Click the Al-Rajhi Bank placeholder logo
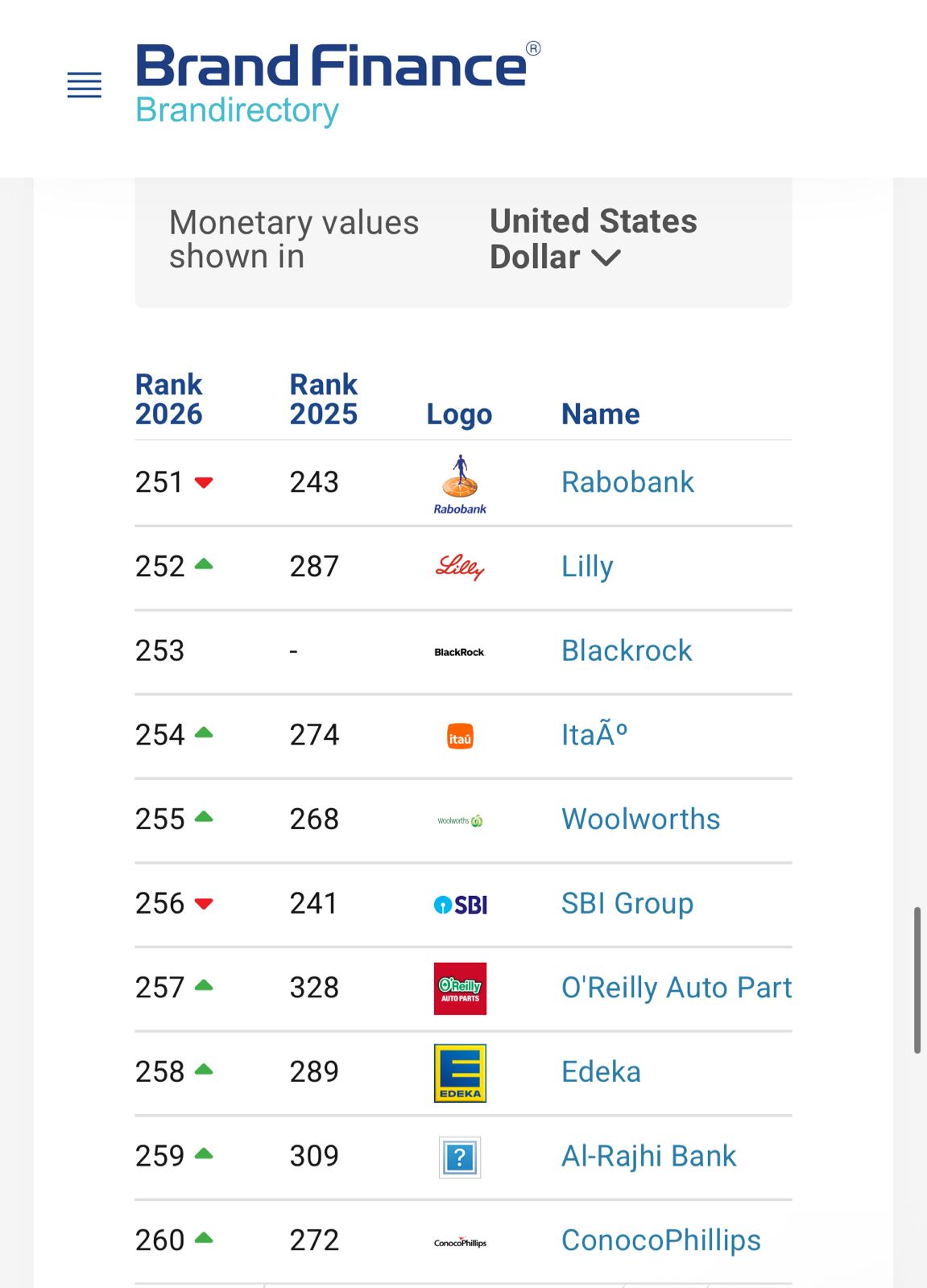927x1288 pixels. [460, 1158]
